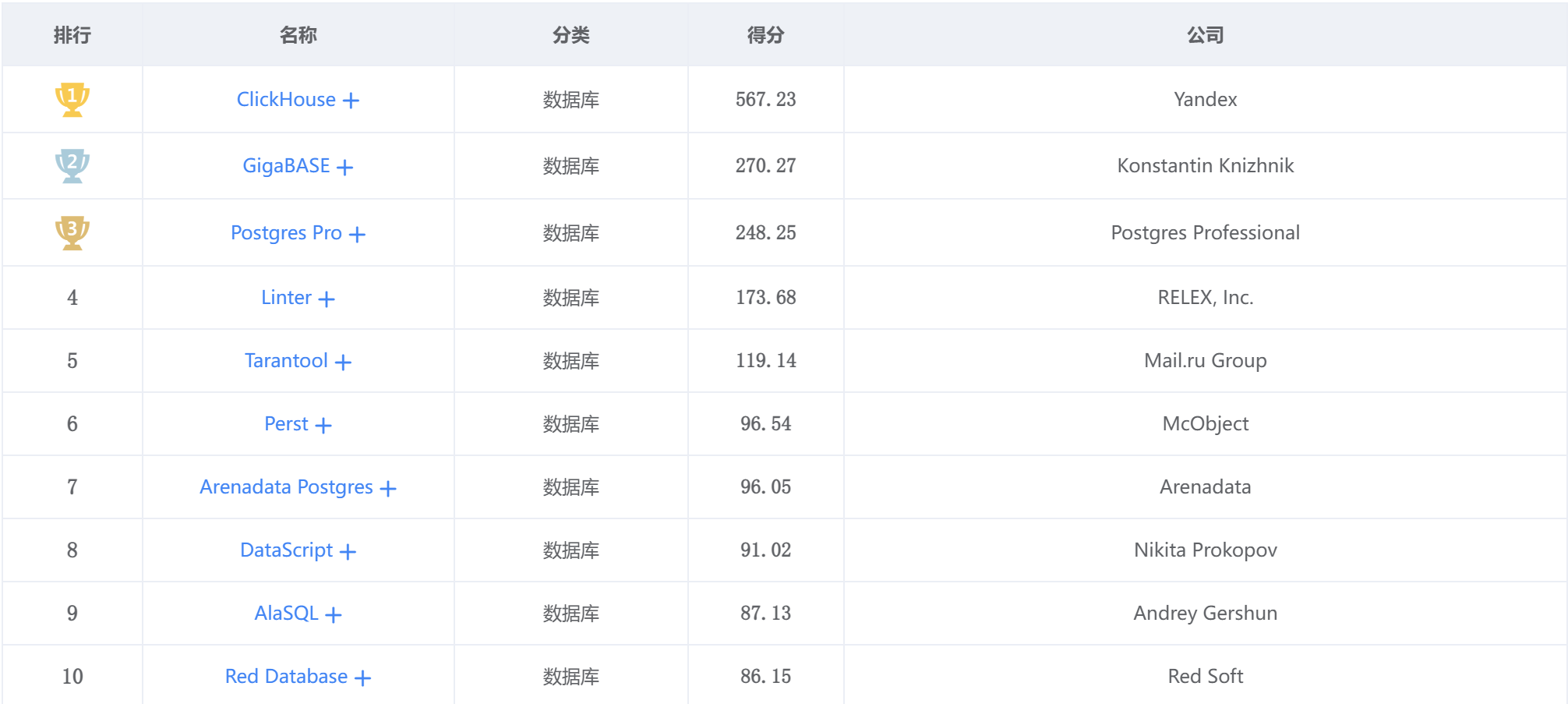Click the 名称 column header

pyautogui.click(x=298, y=35)
